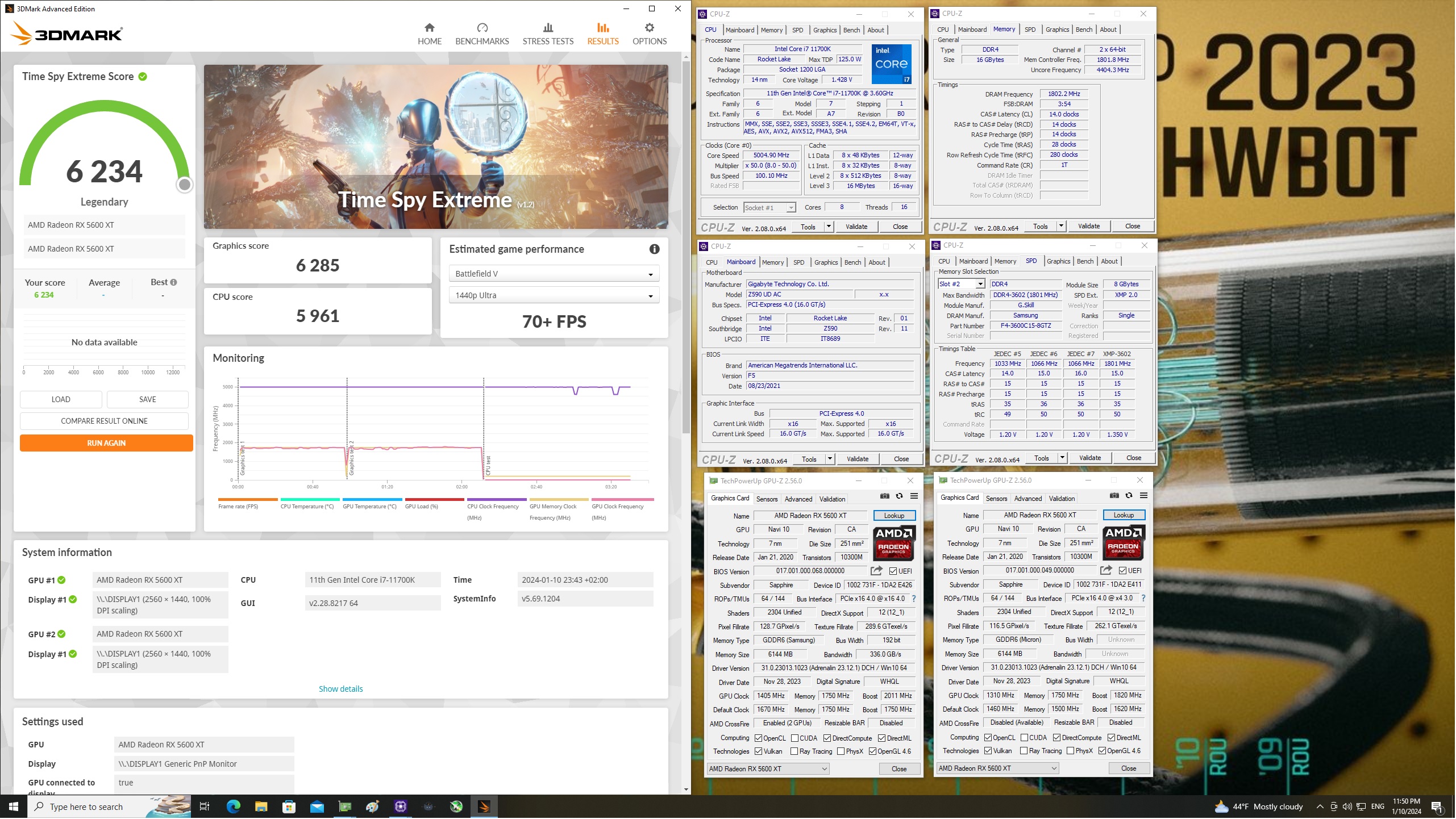The height and width of the screenshot is (819, 1456).
Task: Click Frame rate (FPS) orange legend swatch
Action: coord(248,500)
